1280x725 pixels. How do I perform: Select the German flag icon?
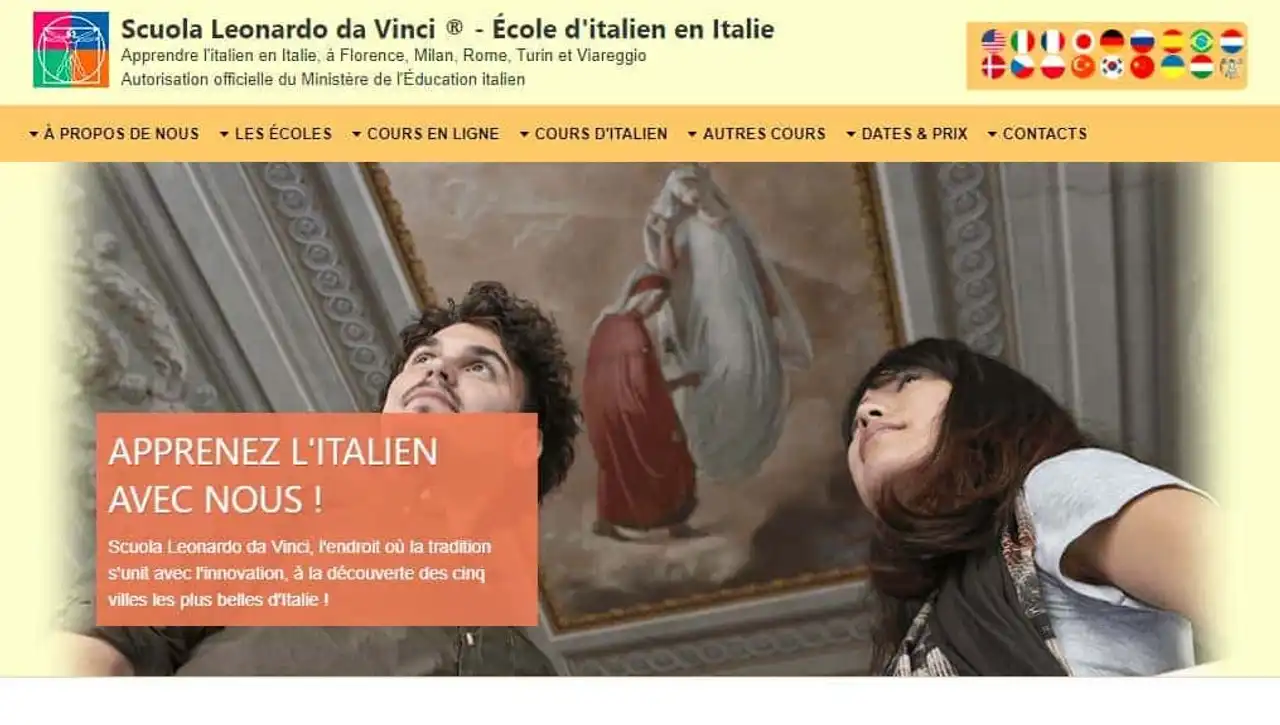point(1112,41)
